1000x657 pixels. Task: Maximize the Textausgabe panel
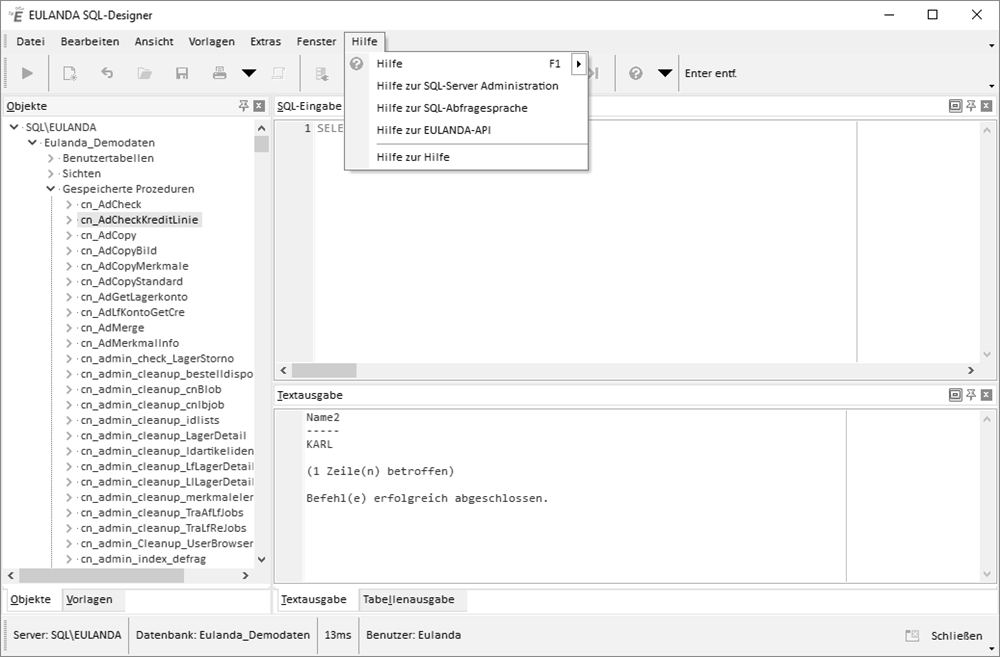pos(955,395)
